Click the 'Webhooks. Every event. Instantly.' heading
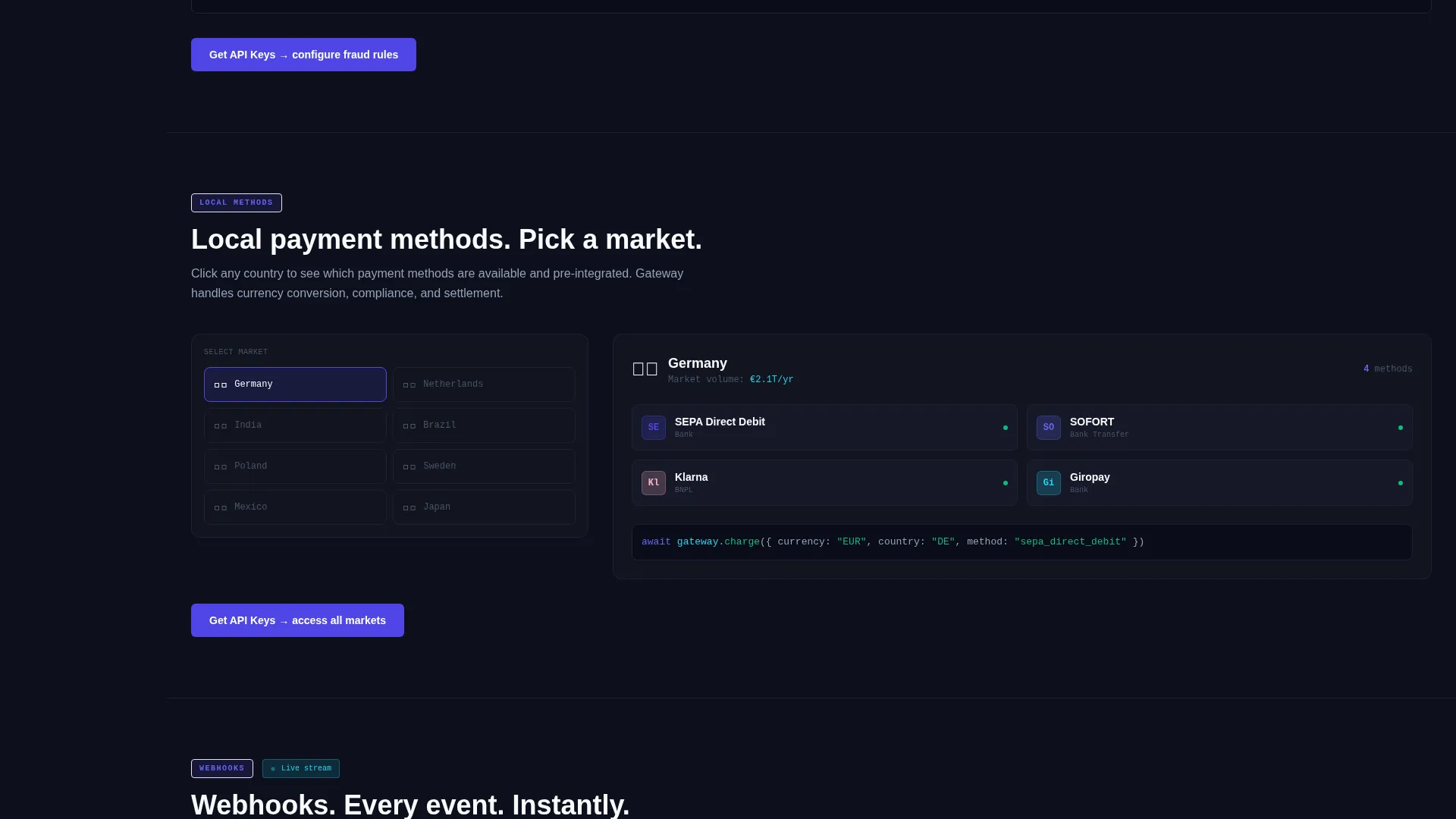 pyautogui.click(x=410, y=805)
